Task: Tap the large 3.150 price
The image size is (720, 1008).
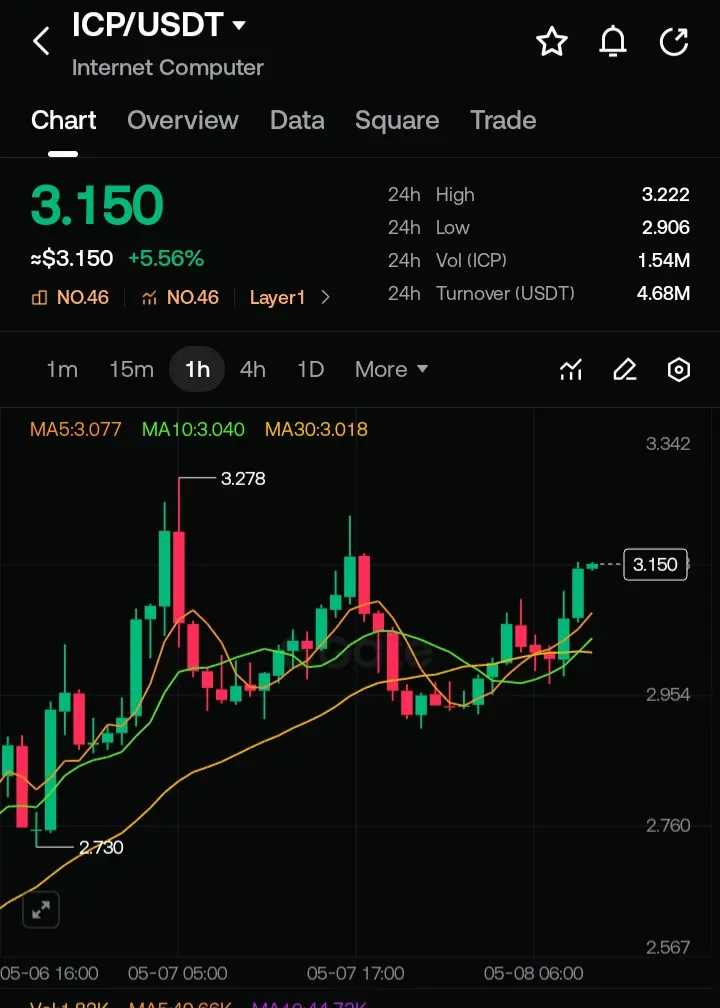Action: (x=97, y=205)
